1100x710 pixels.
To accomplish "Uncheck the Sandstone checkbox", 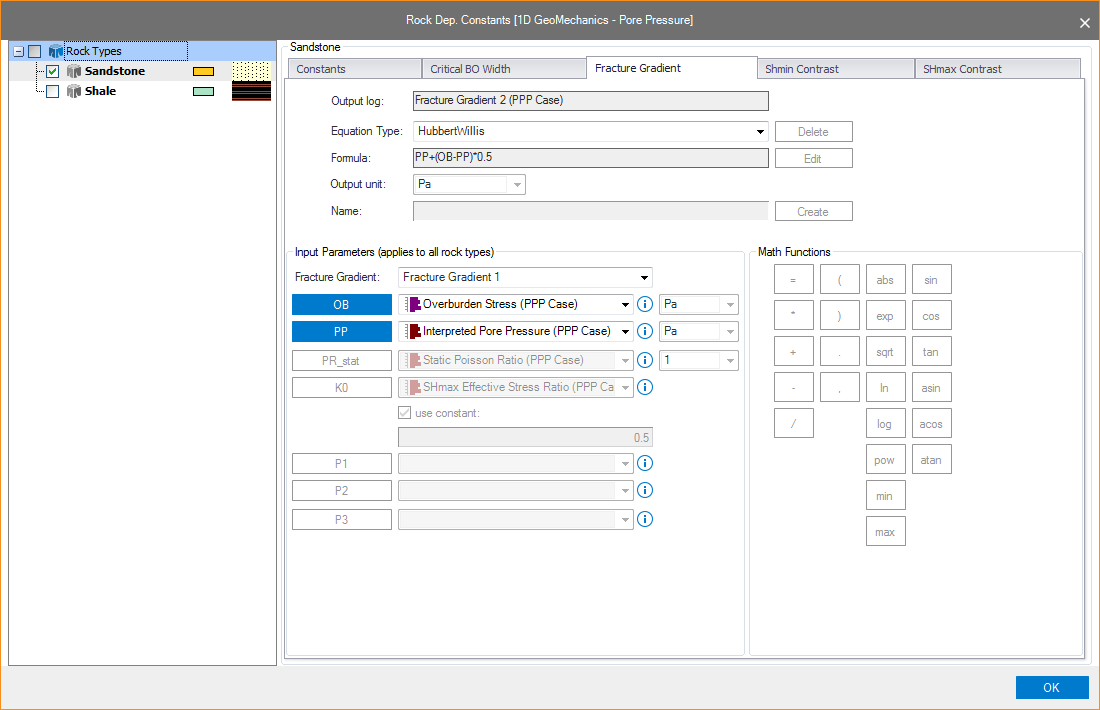I will point(53,72).
